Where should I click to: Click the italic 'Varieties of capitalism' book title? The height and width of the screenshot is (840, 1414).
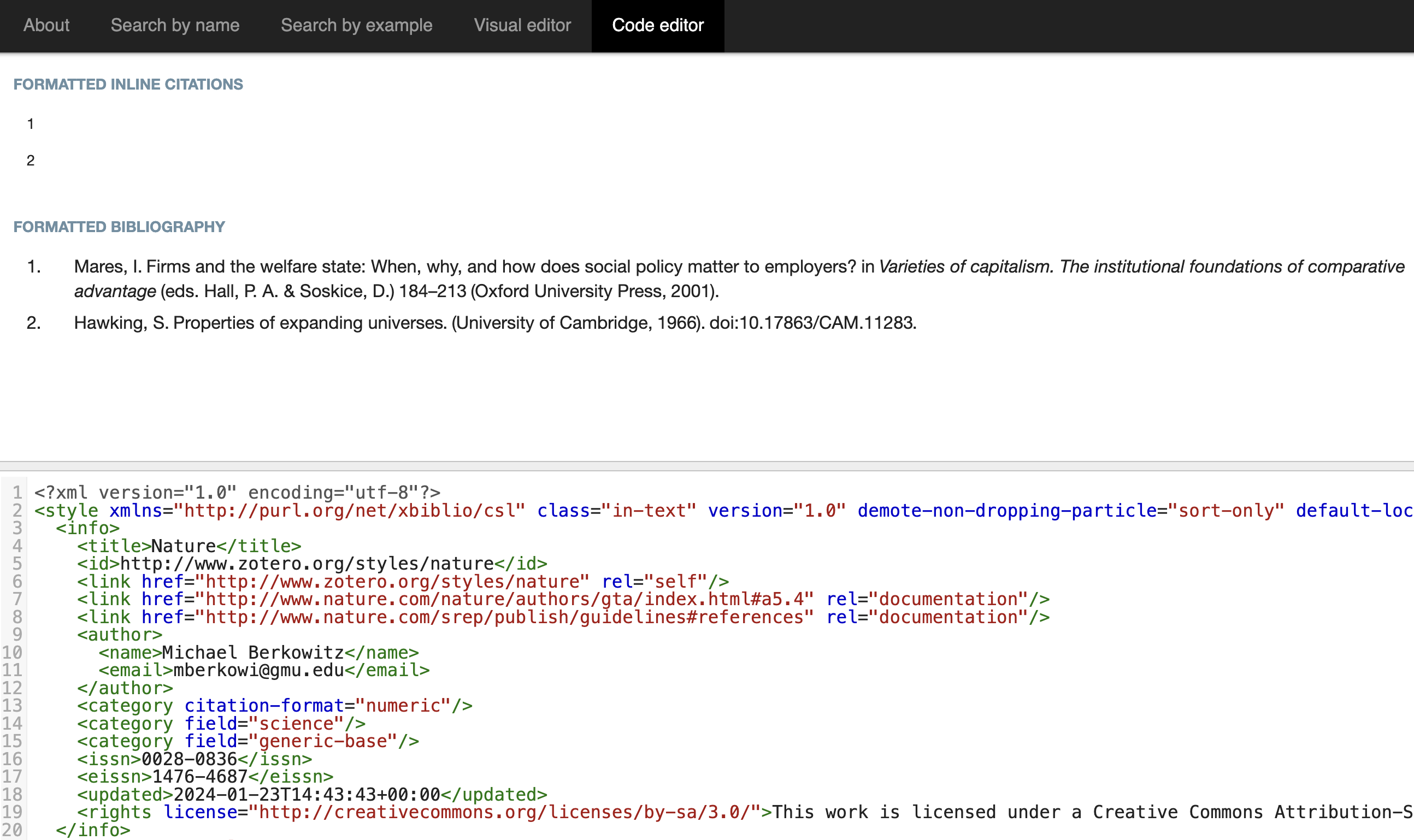[x=966, y=267]
